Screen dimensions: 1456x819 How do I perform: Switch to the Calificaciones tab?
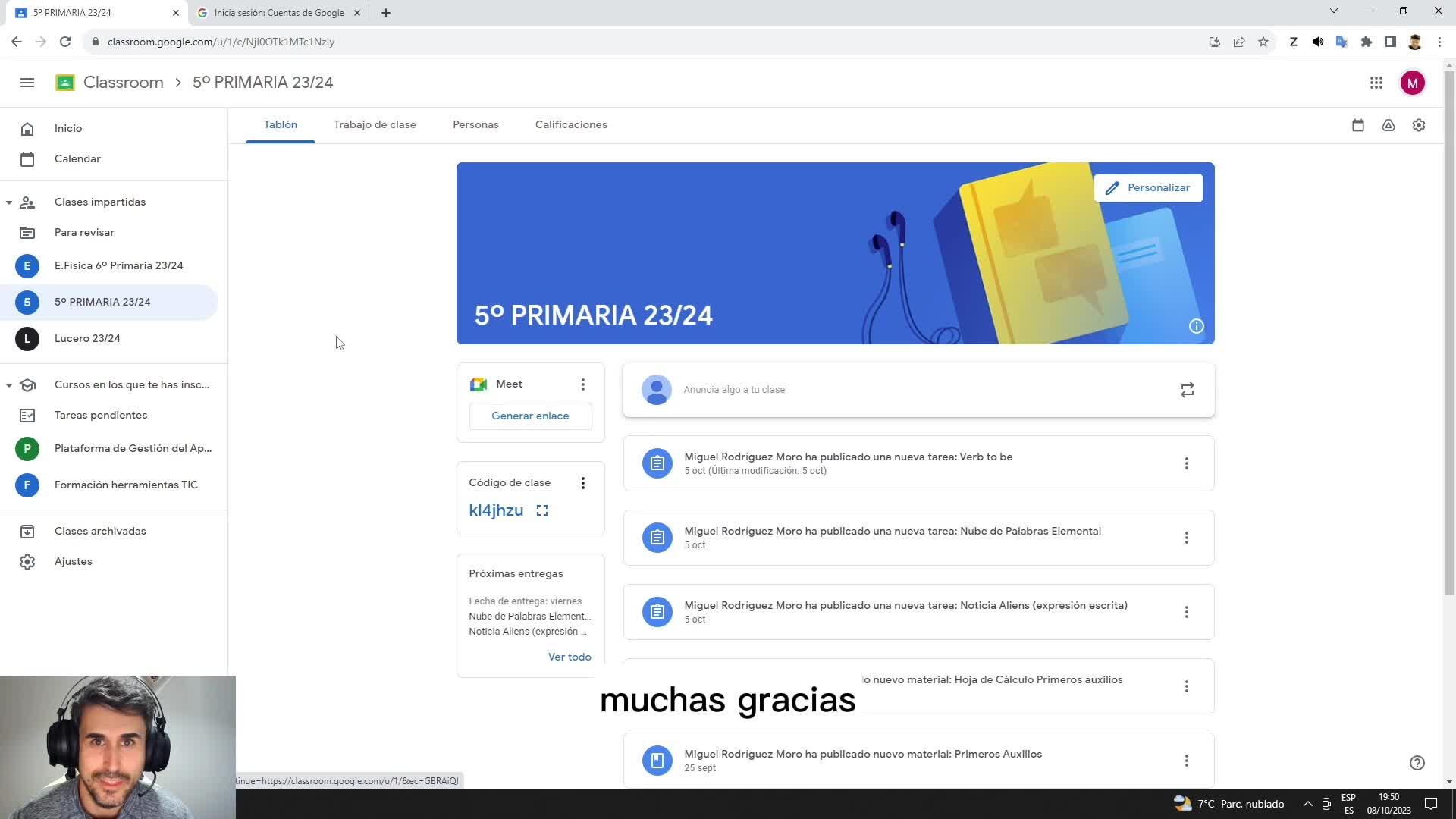[x=570, y=125]
